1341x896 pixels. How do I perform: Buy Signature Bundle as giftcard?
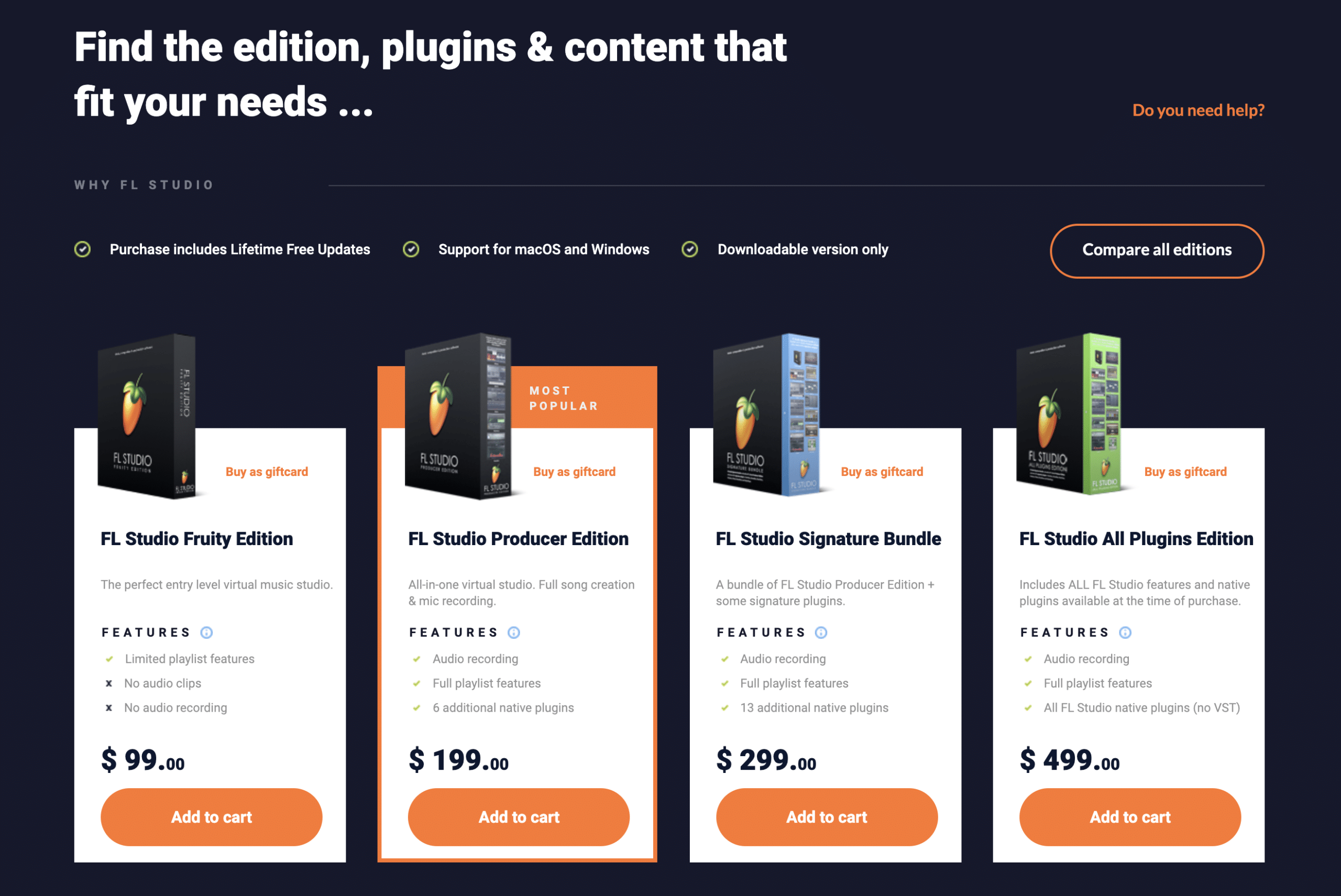coord(882,471)
